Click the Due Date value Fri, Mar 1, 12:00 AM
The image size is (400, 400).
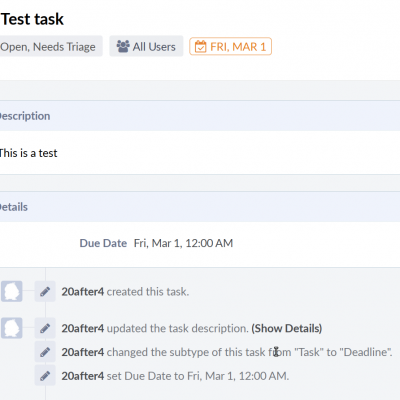[183, 243]
